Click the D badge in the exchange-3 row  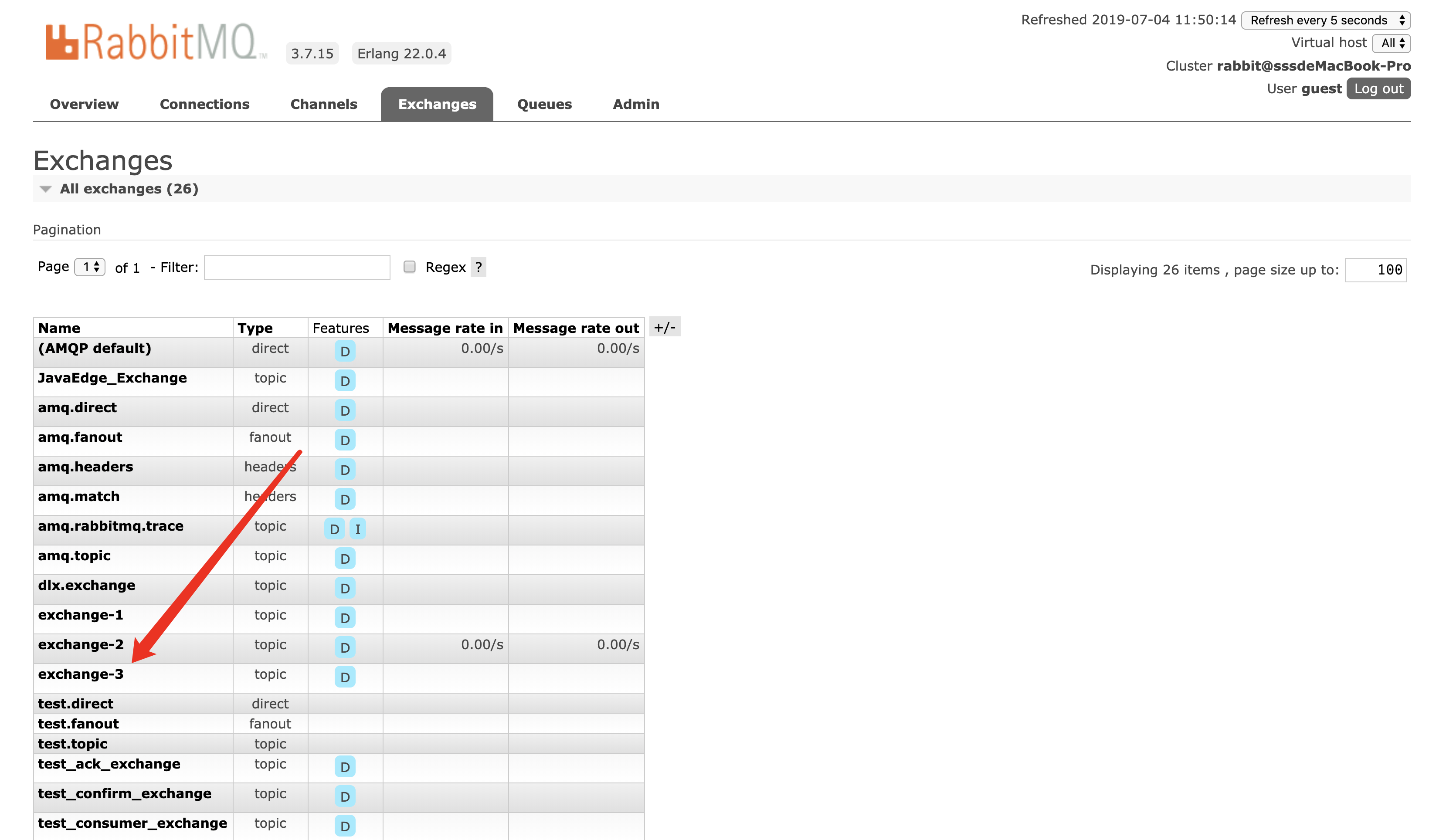(345, 677)
